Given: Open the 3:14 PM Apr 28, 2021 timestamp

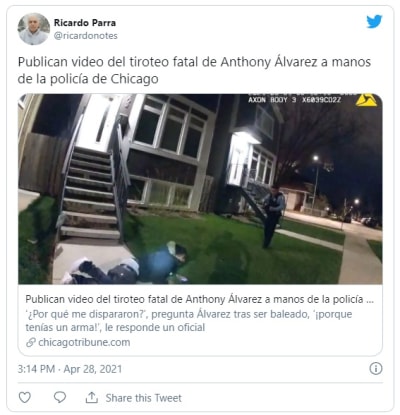Looking at the screenshot, I should pyautogui.click(x=70, y=369).
